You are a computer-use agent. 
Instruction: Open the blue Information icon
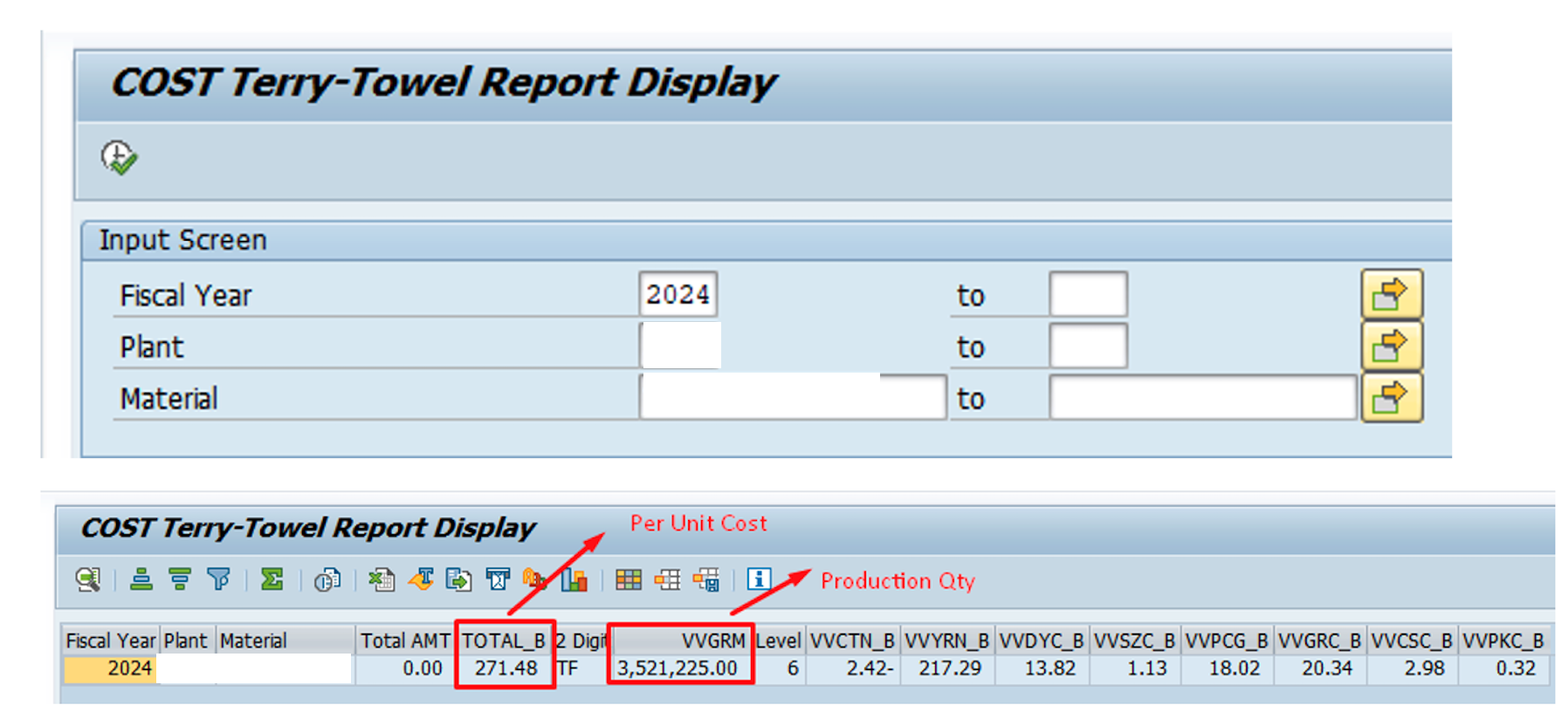(x=759, y=578)
